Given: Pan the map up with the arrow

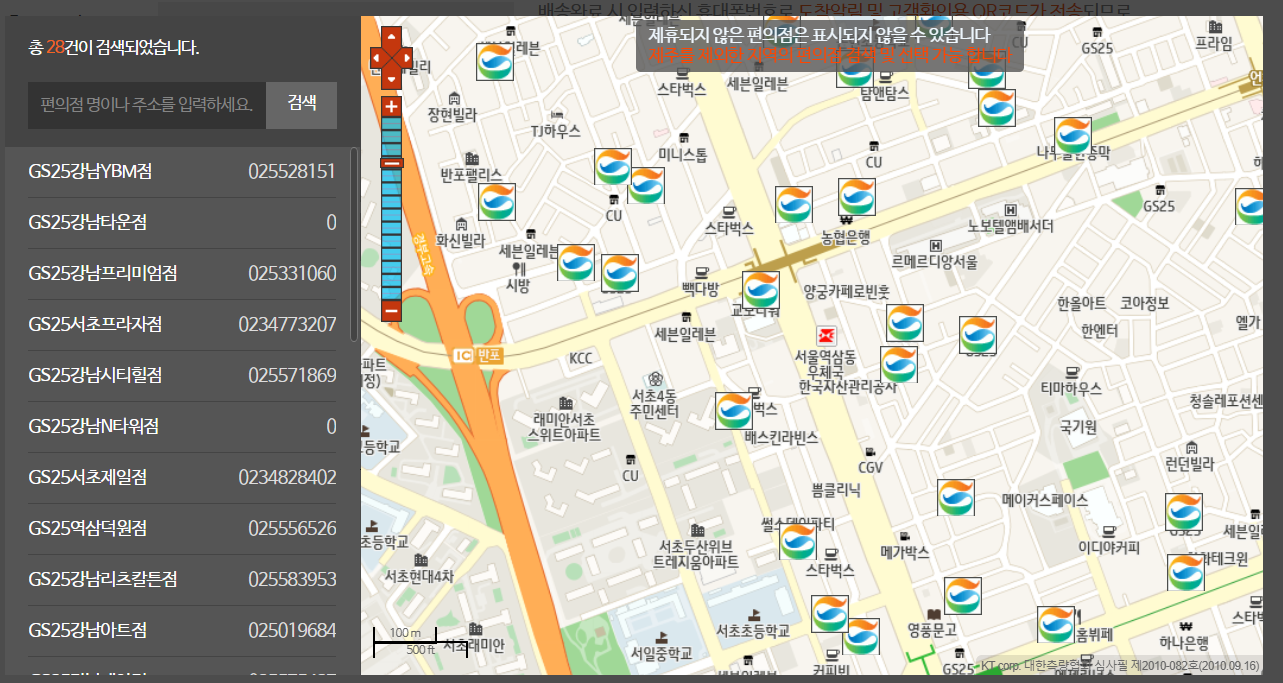Looking at the screenshot, I should 391,38.
